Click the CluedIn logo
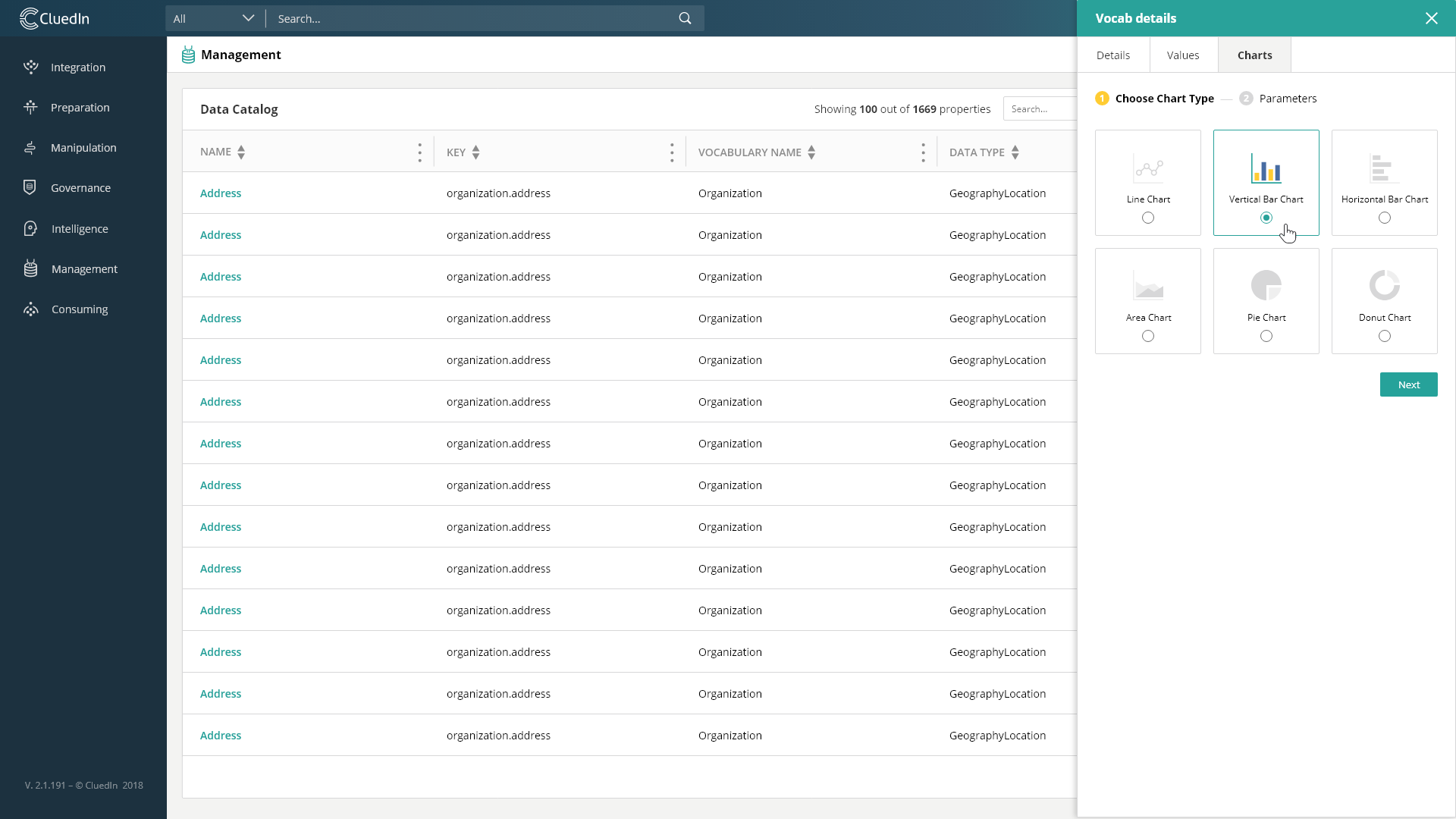The height and width of the screenshot is (819, 1456). pyautogui.click(x=55, y=18)
